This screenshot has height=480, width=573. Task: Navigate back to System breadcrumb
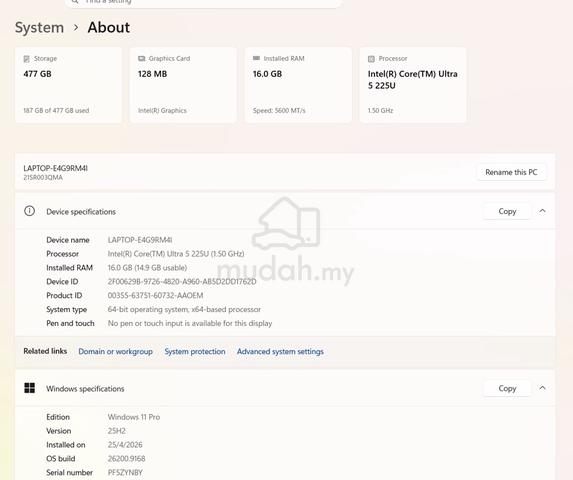click(x=39, y=28)
